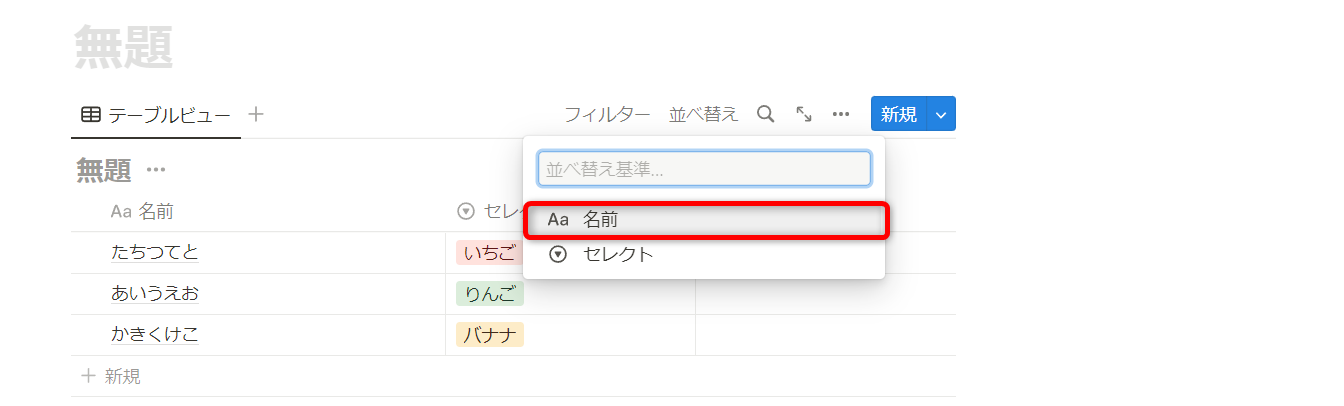1344x406 pixels.
Task: Click the Aa icon in 名前 column header
Action: click(121, 212)
